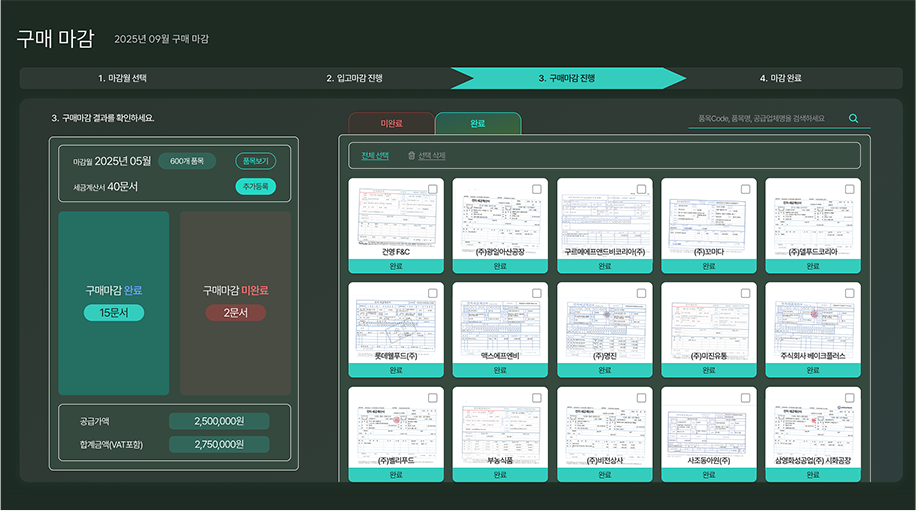916x511 pixels.
Task: Open the 사조동아원(주) invoice thumbnail
Action: 709,425
